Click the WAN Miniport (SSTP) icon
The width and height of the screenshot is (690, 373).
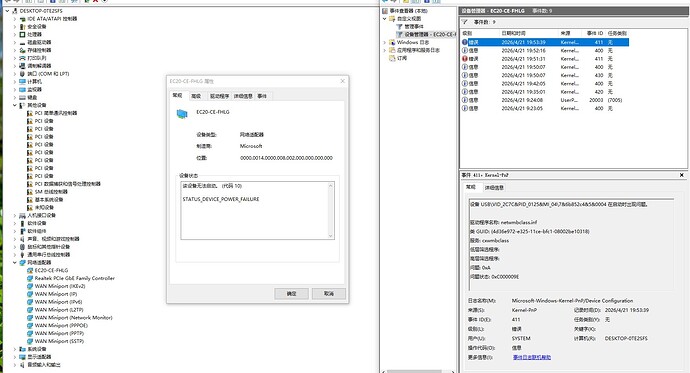point(30,341)
